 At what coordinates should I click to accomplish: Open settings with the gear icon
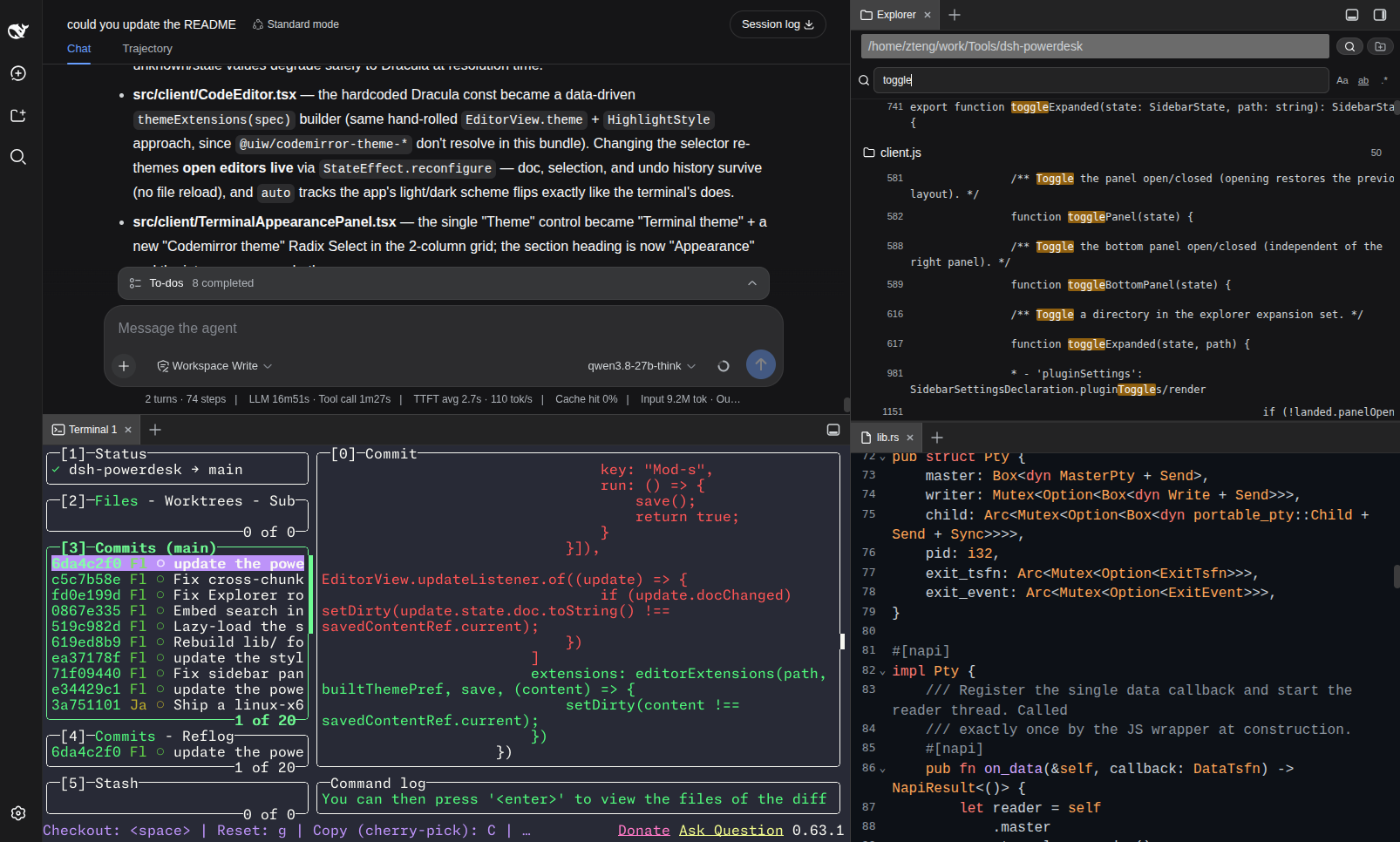(x=18, y=813)
